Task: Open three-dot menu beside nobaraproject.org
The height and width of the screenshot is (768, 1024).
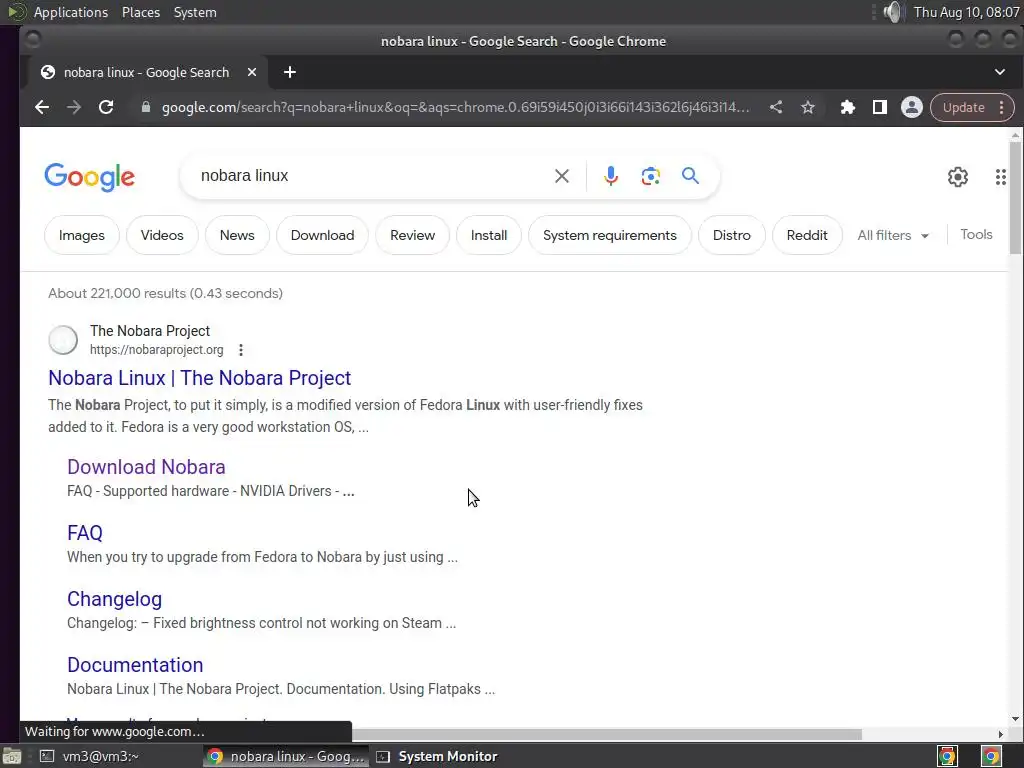Action: tap(241, 350)
